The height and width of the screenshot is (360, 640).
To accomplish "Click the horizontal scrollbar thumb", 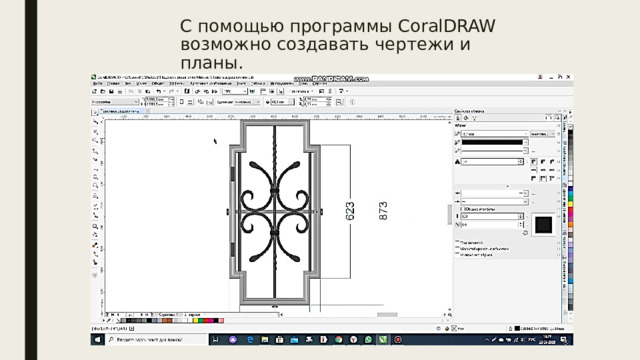I will [x=387, y=315].
